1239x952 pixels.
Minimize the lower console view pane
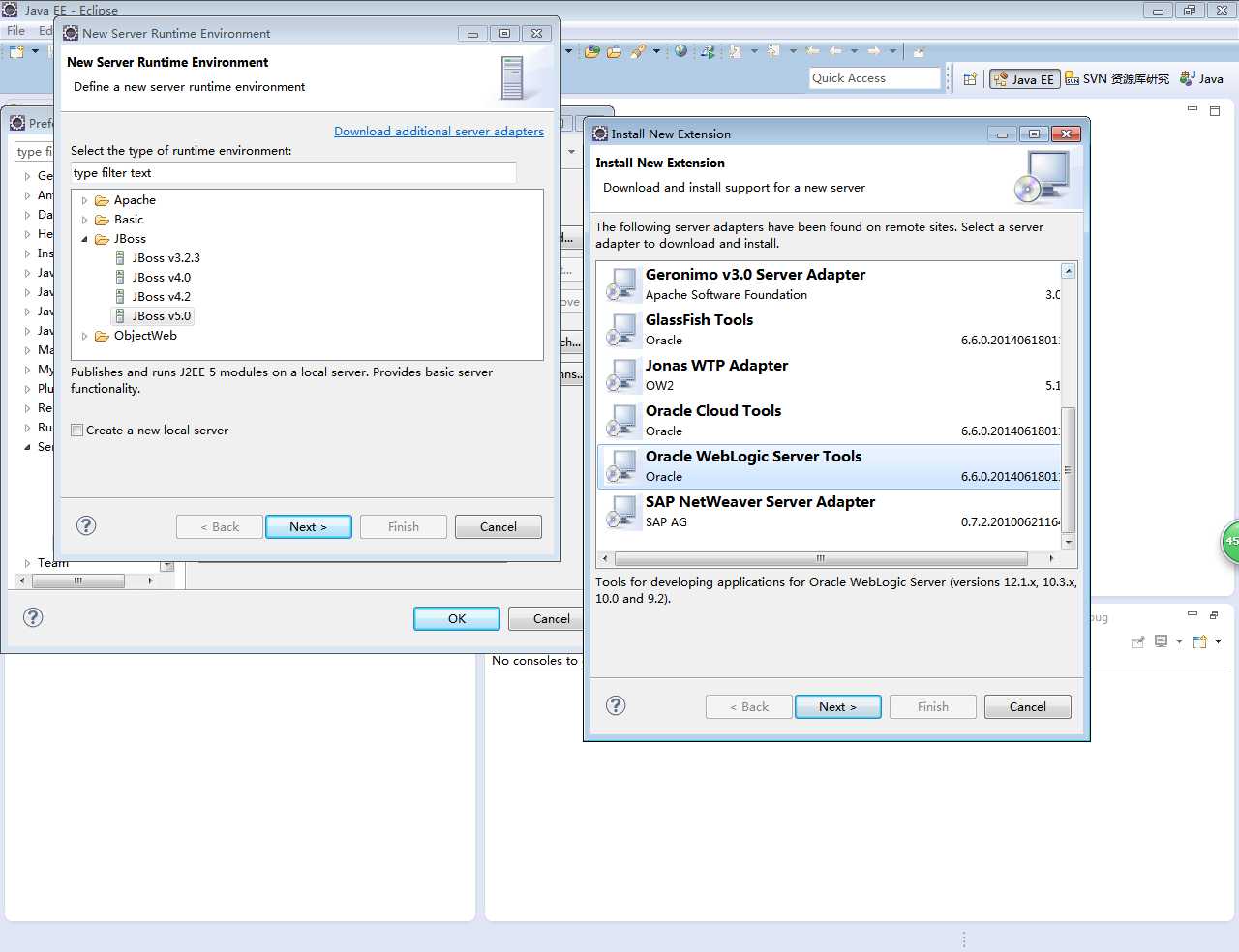[x=1193, y=613]
